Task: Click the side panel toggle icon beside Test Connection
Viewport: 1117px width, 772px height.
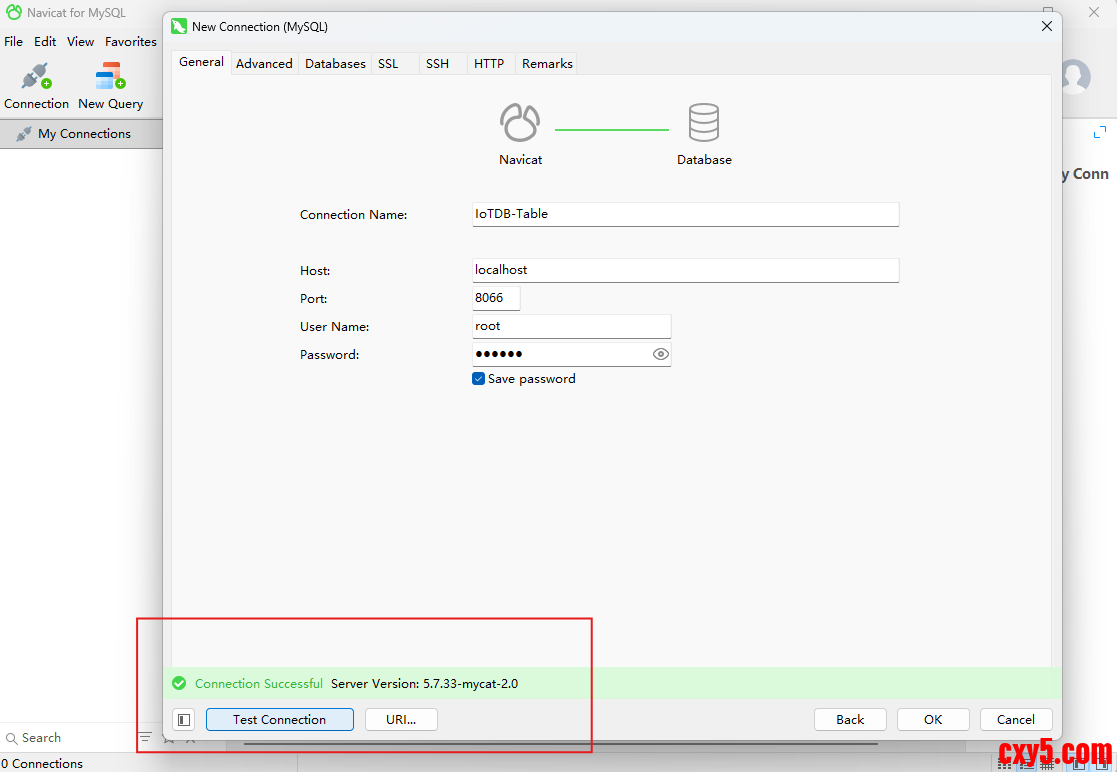Action: [183, 720]
